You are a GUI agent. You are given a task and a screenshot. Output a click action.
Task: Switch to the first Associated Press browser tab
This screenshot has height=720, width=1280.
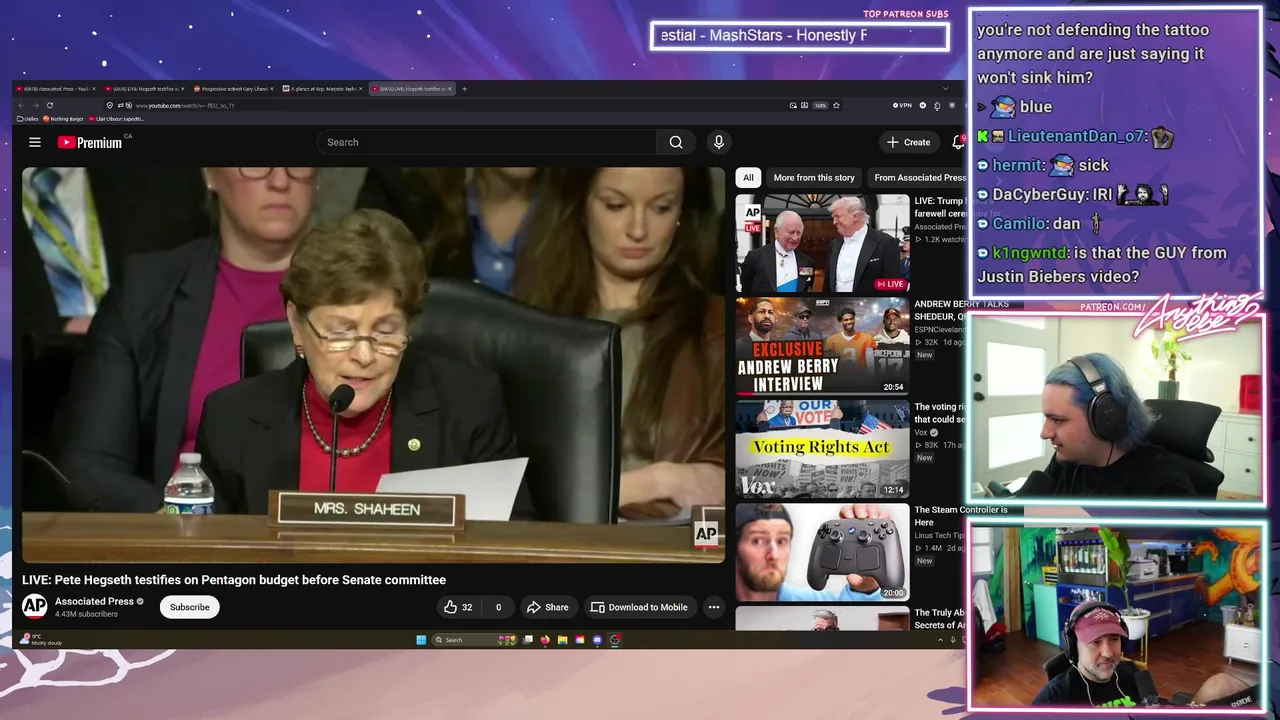click(56, 89)
